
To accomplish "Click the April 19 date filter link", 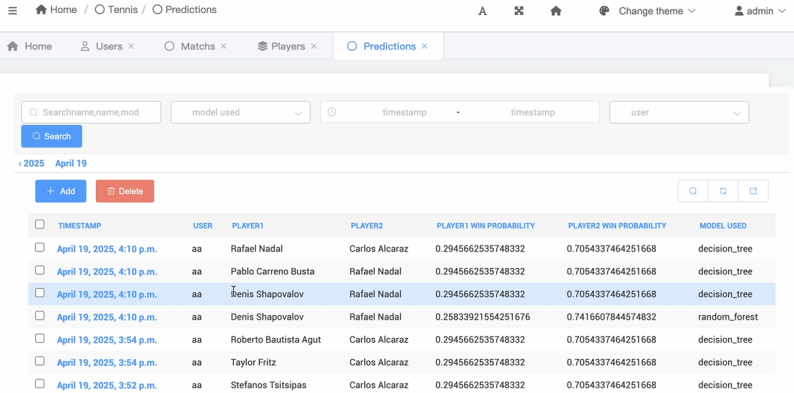I will click(x=71, y=164).
